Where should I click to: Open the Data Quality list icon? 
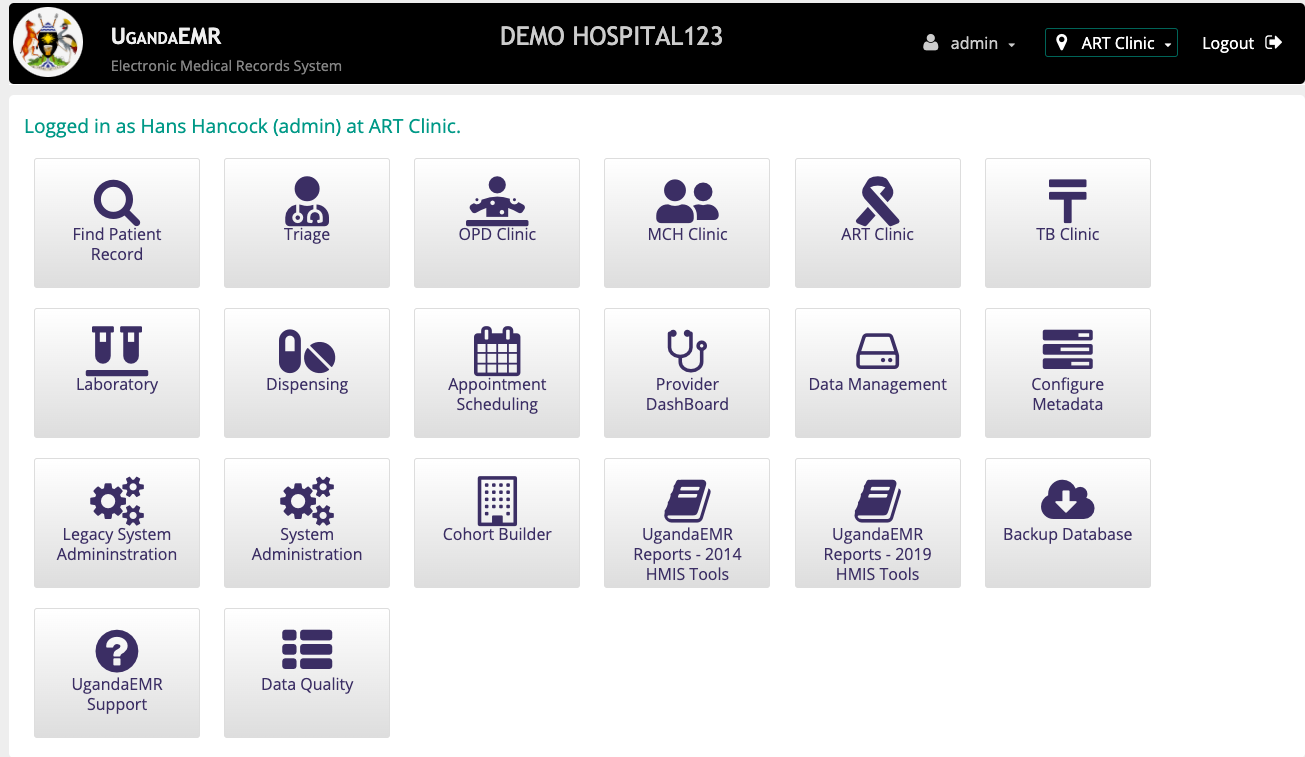click(x=307, y=650)
